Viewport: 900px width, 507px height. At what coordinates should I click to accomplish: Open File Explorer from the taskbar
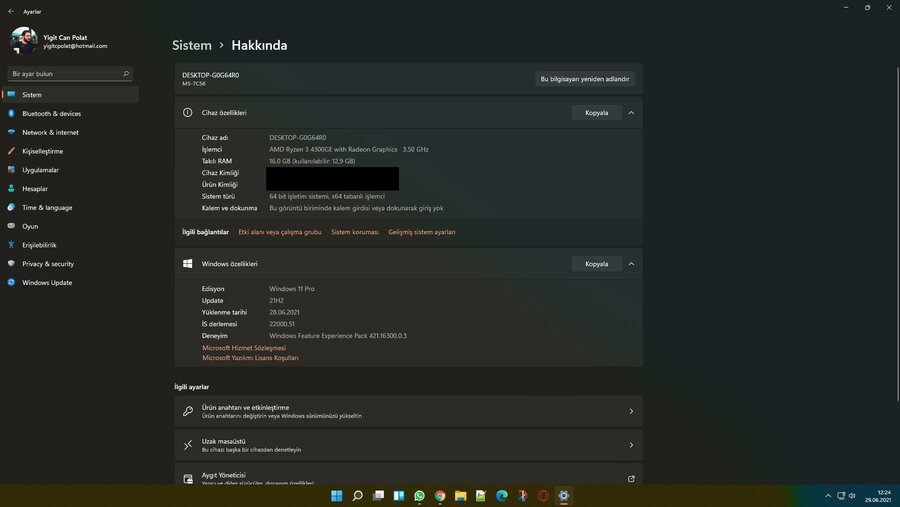[x=461, y=496]
